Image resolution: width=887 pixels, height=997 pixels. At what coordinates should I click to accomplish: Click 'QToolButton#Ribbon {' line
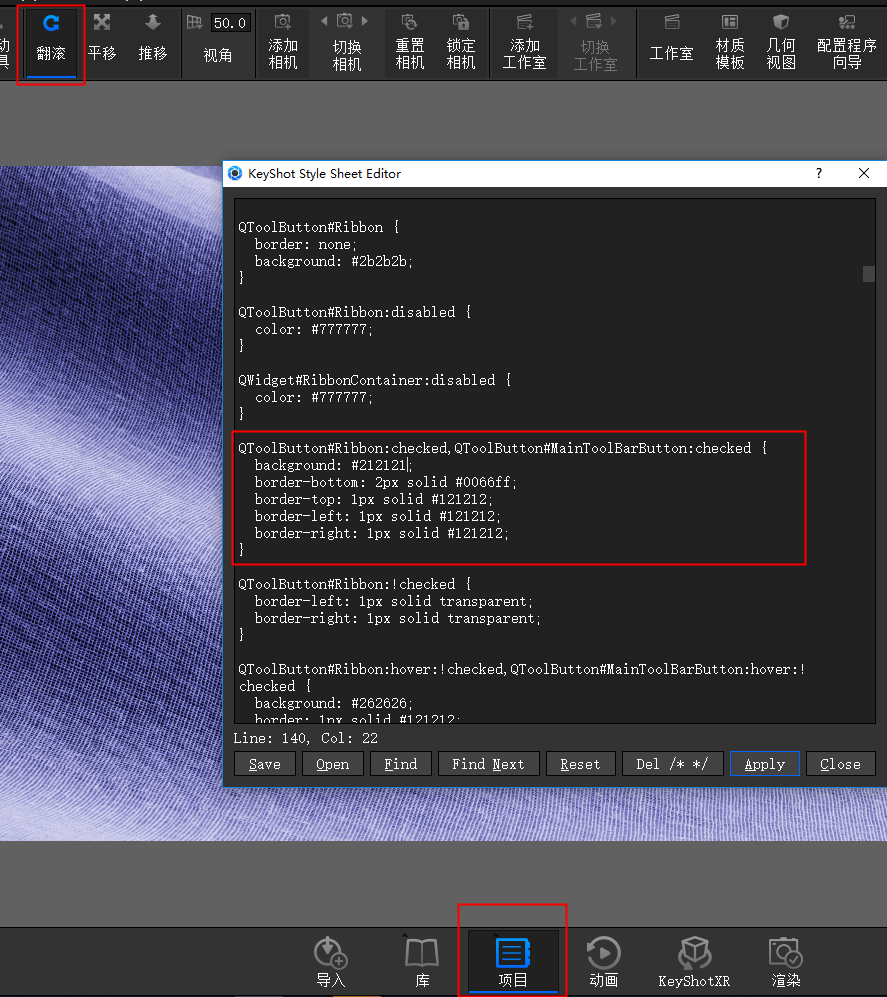(x=319, y=228)
